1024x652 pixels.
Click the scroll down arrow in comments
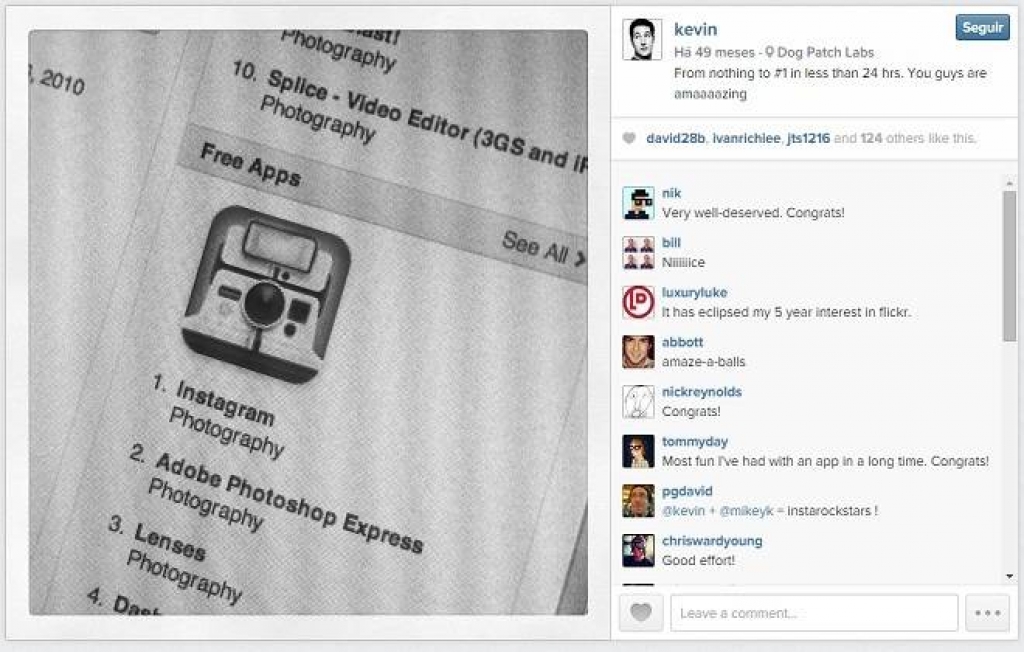pyautogui.click(x=1010, y=576)
